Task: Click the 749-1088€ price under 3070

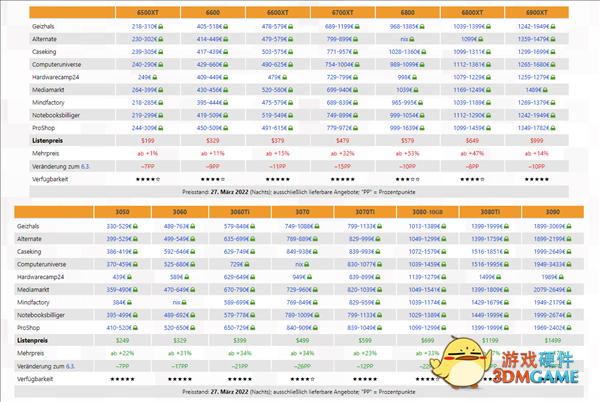Action: (300, 226)
